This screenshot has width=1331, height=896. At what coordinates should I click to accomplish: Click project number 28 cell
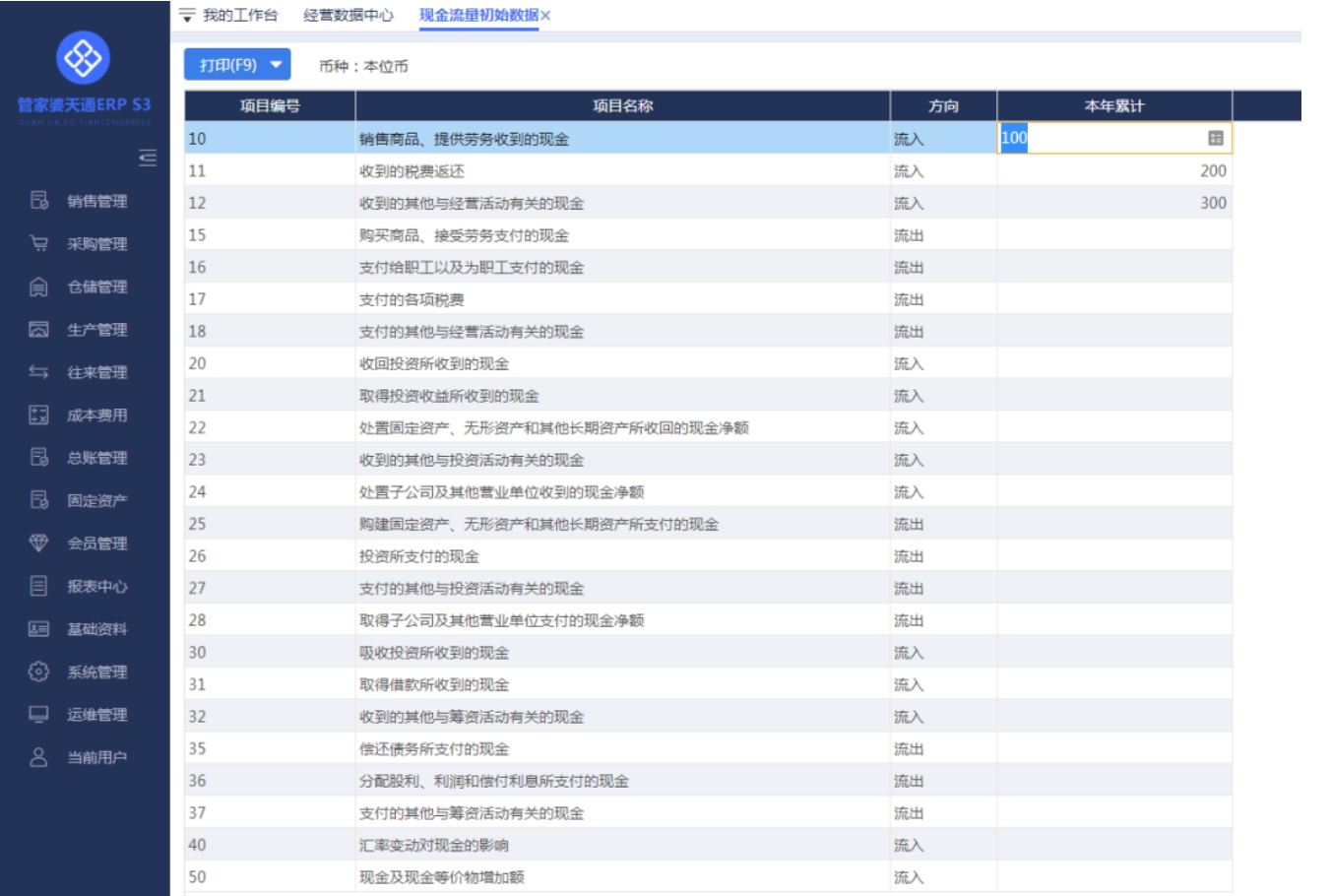[x=270, y=620]
